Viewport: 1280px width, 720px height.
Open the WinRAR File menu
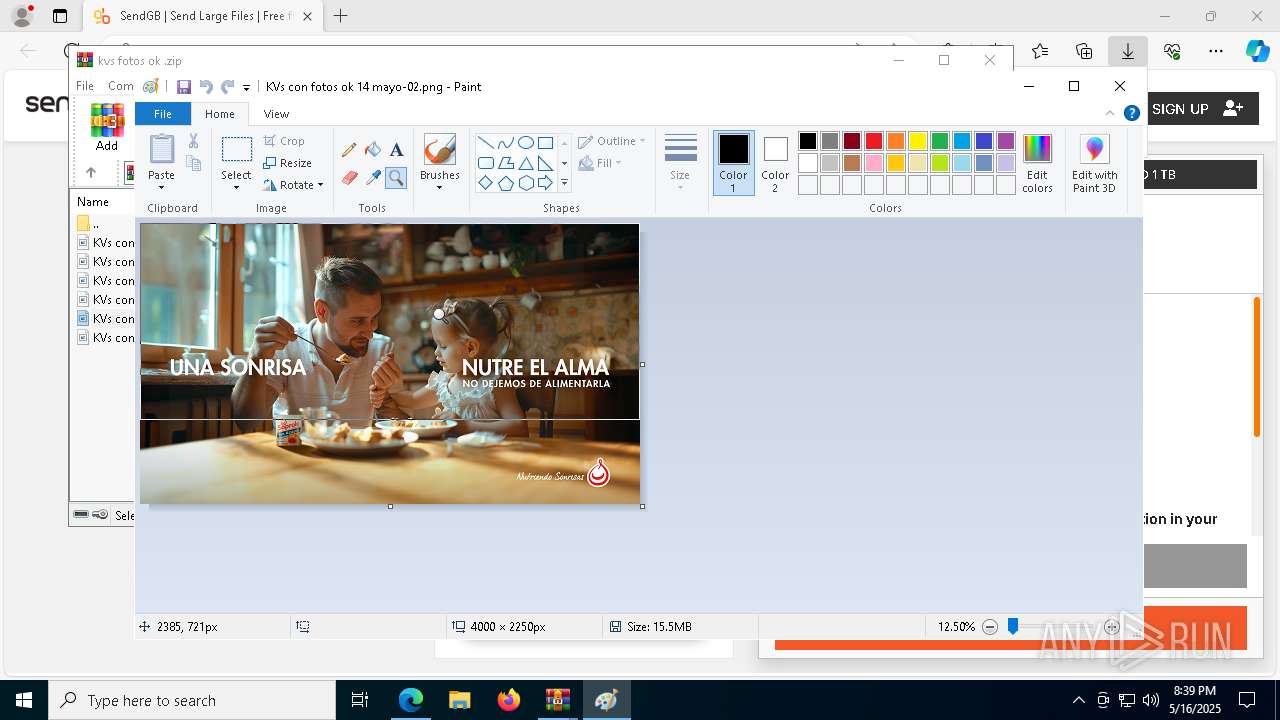(x=85, y=86)
